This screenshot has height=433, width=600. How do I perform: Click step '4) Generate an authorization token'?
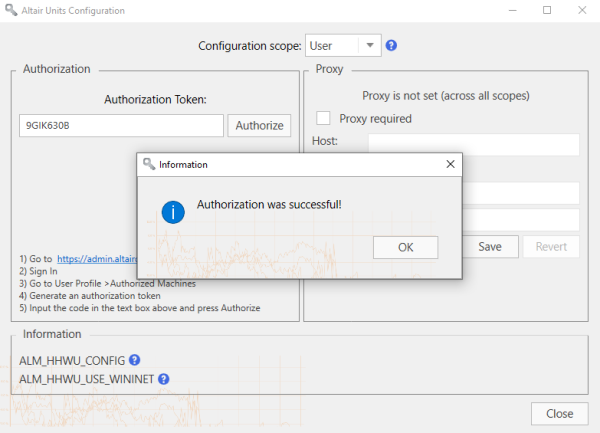pyautogui.click(x=90, y=296)
